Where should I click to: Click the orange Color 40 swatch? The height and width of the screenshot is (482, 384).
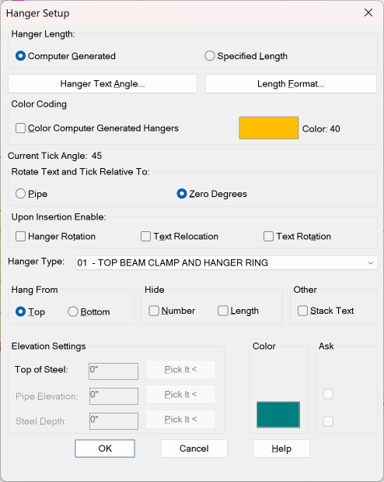pyautogui.click(x=269, y=128)
